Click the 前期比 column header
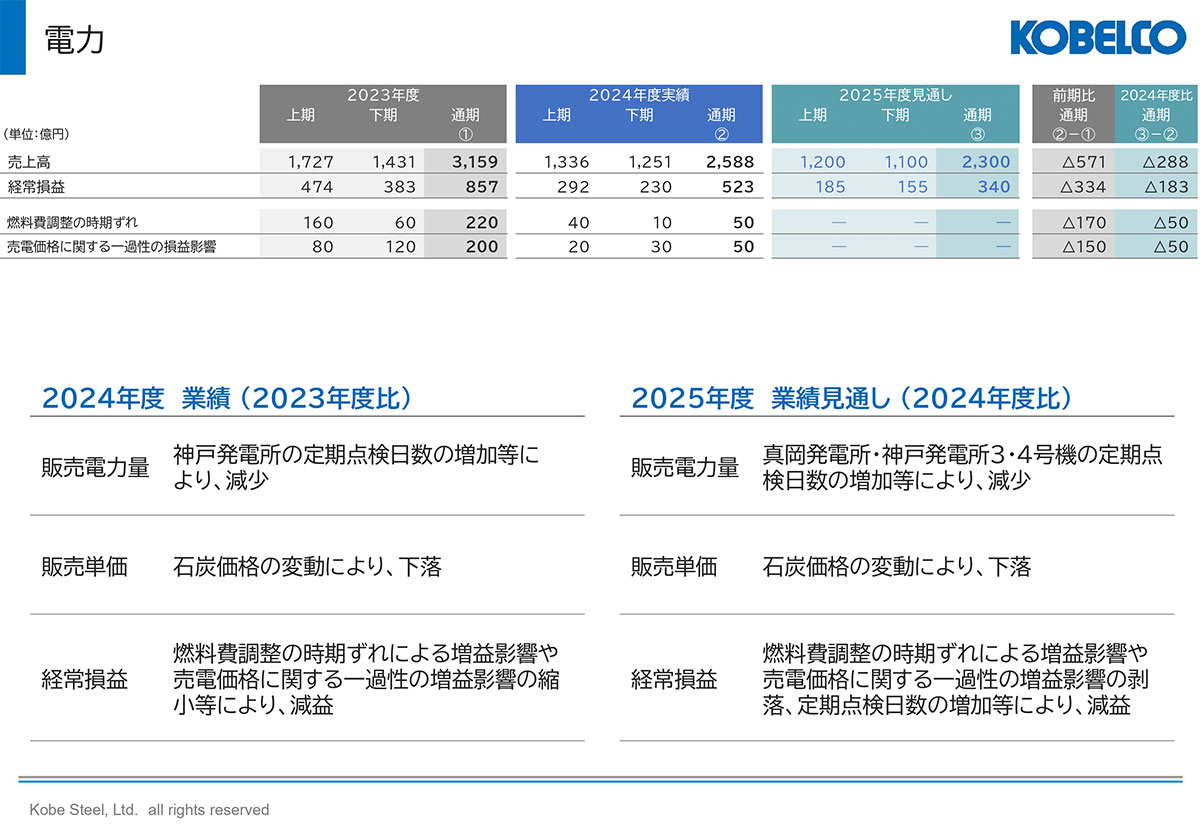 pos(1073,96)
